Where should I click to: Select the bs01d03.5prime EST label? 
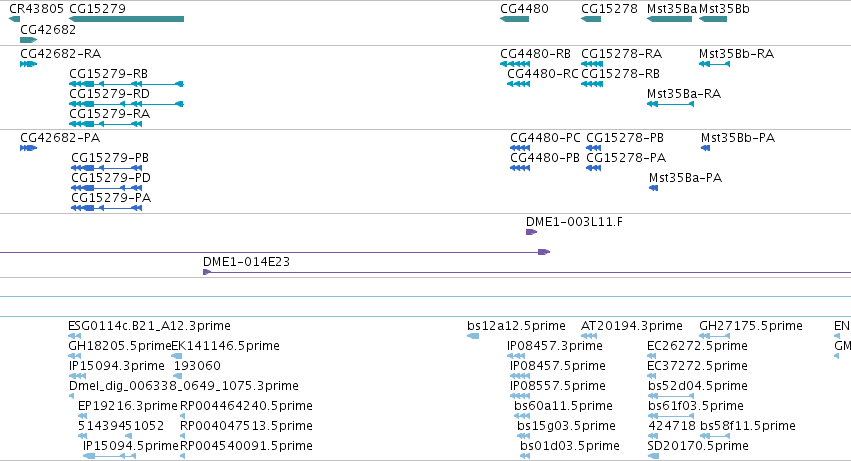pyautogui.click(x=569, y=446)
